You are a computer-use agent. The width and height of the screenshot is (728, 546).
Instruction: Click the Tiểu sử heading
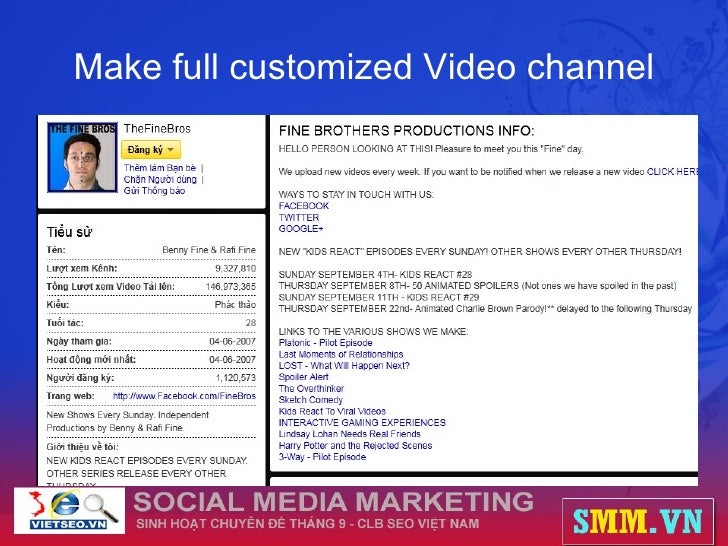click(x=69, y=232)
